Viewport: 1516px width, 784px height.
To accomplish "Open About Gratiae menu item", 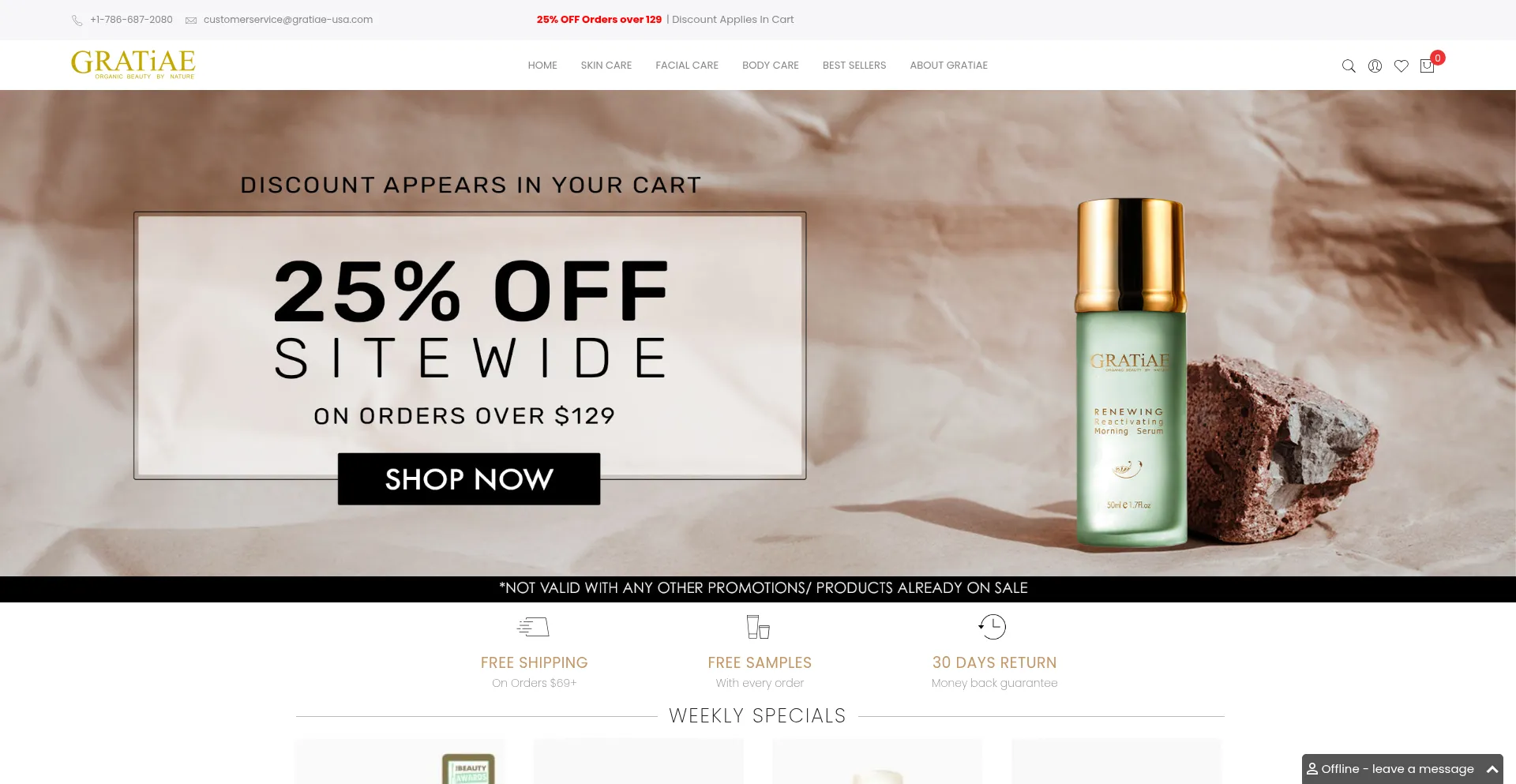I will 949,66.
